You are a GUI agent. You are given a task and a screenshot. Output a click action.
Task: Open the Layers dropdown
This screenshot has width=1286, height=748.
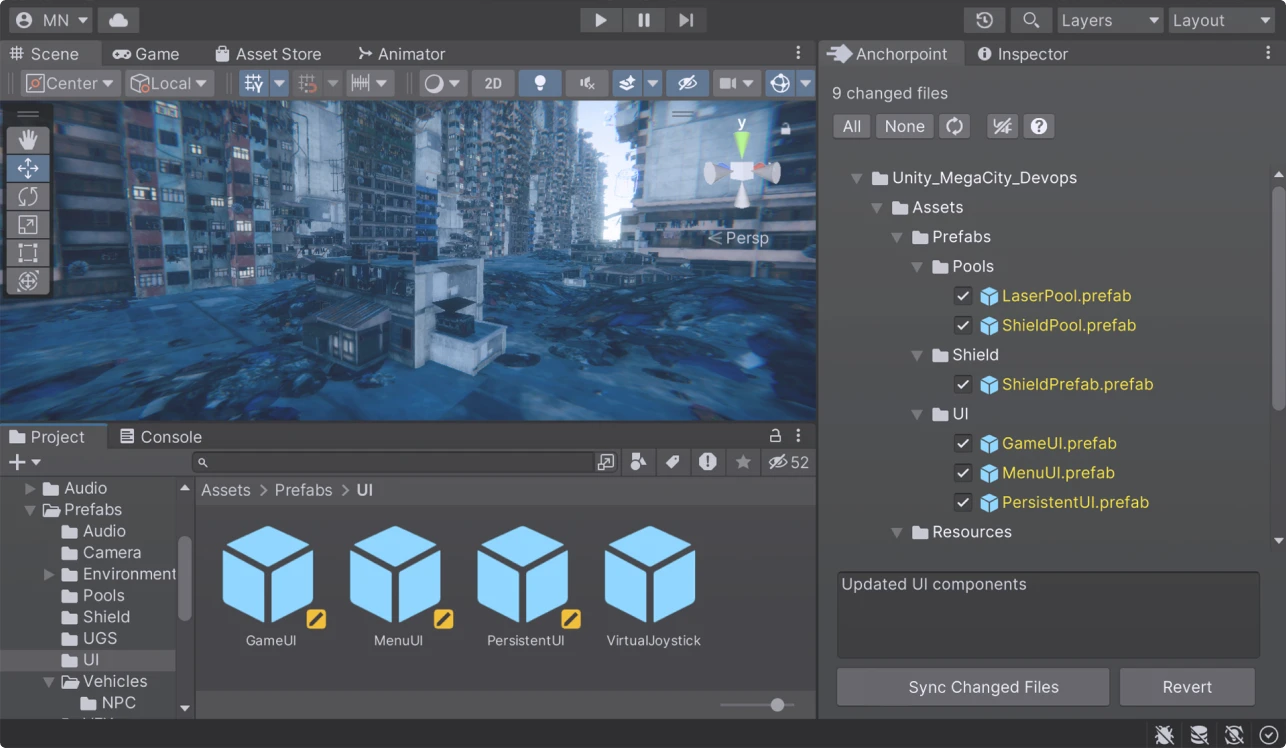(x=1109, y=20)
